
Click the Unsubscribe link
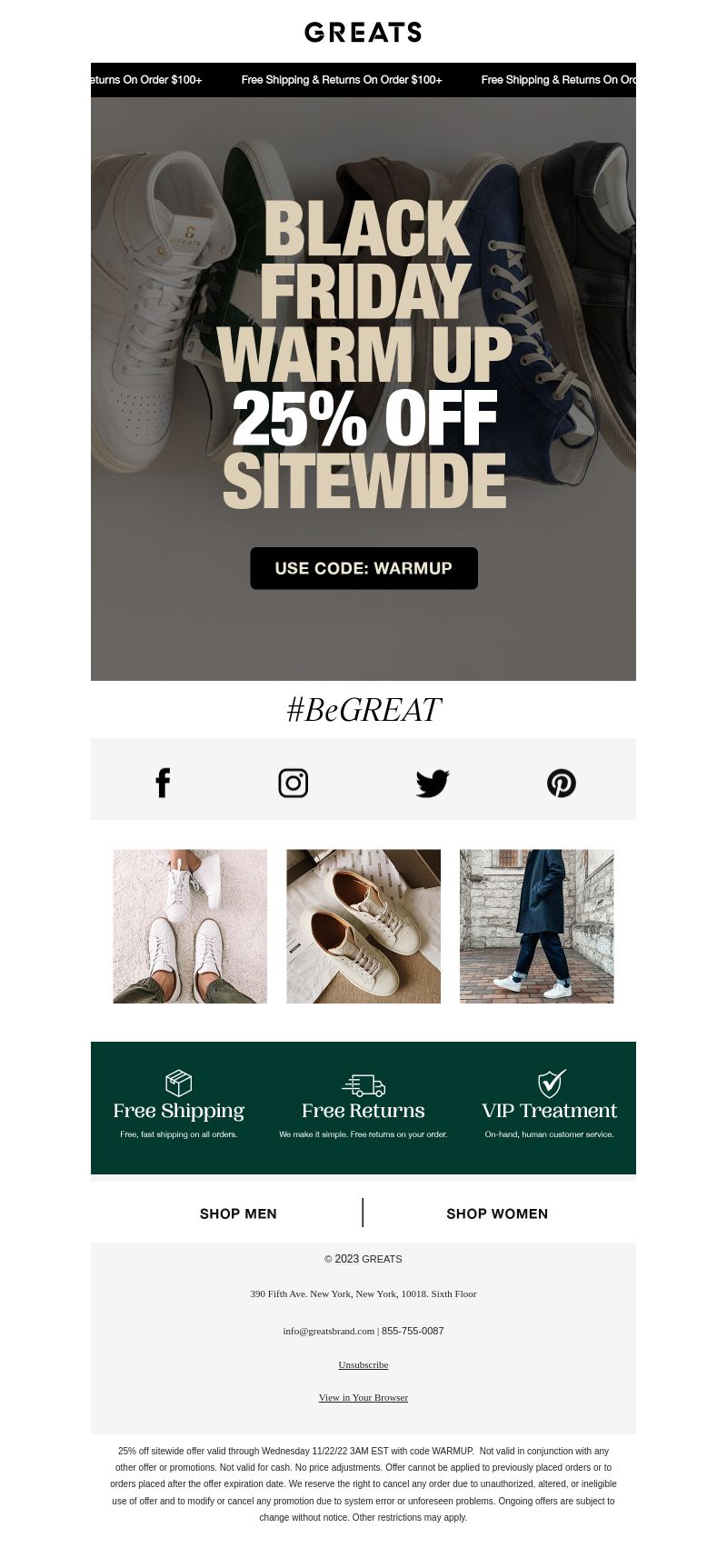[363, 1364]
